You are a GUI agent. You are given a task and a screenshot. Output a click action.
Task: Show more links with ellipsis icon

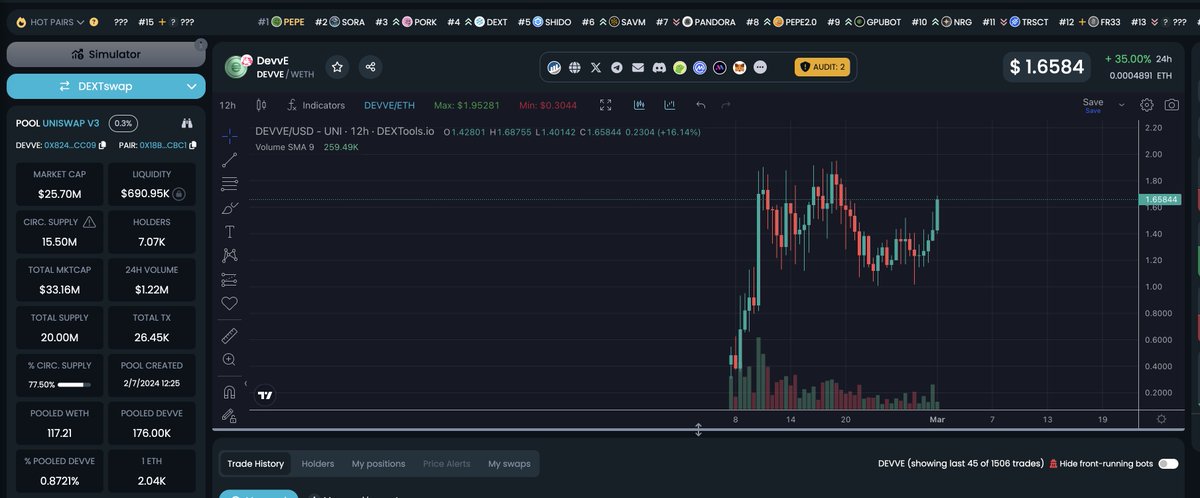click(x=761, y=68)
